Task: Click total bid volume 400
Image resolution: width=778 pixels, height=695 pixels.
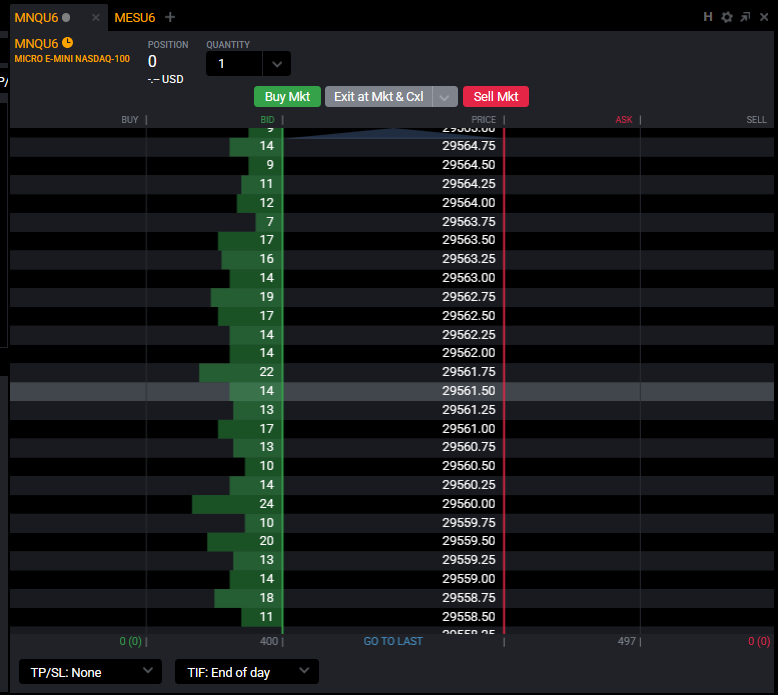Action: (269, 641)
